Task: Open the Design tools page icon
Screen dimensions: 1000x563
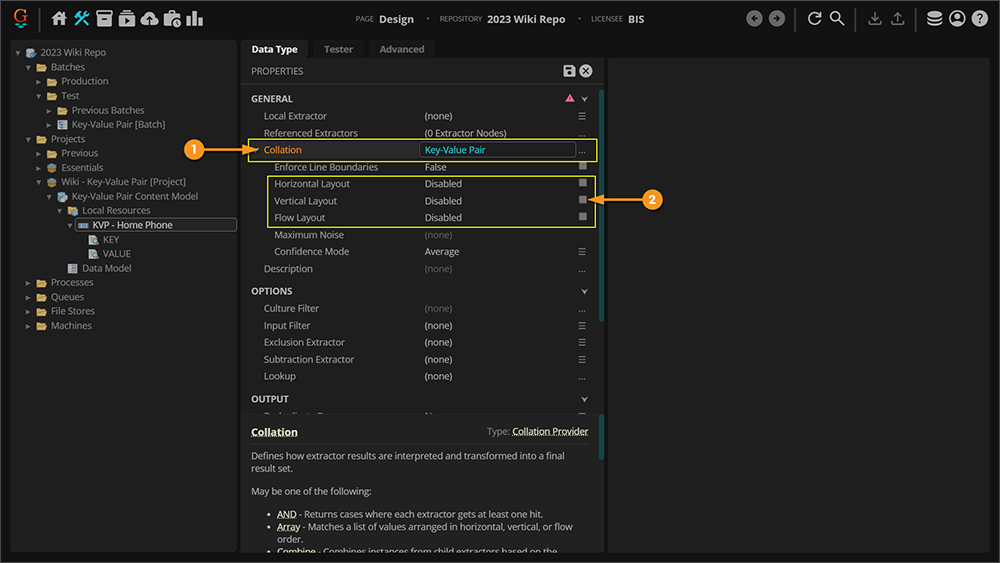Action: 82,18
